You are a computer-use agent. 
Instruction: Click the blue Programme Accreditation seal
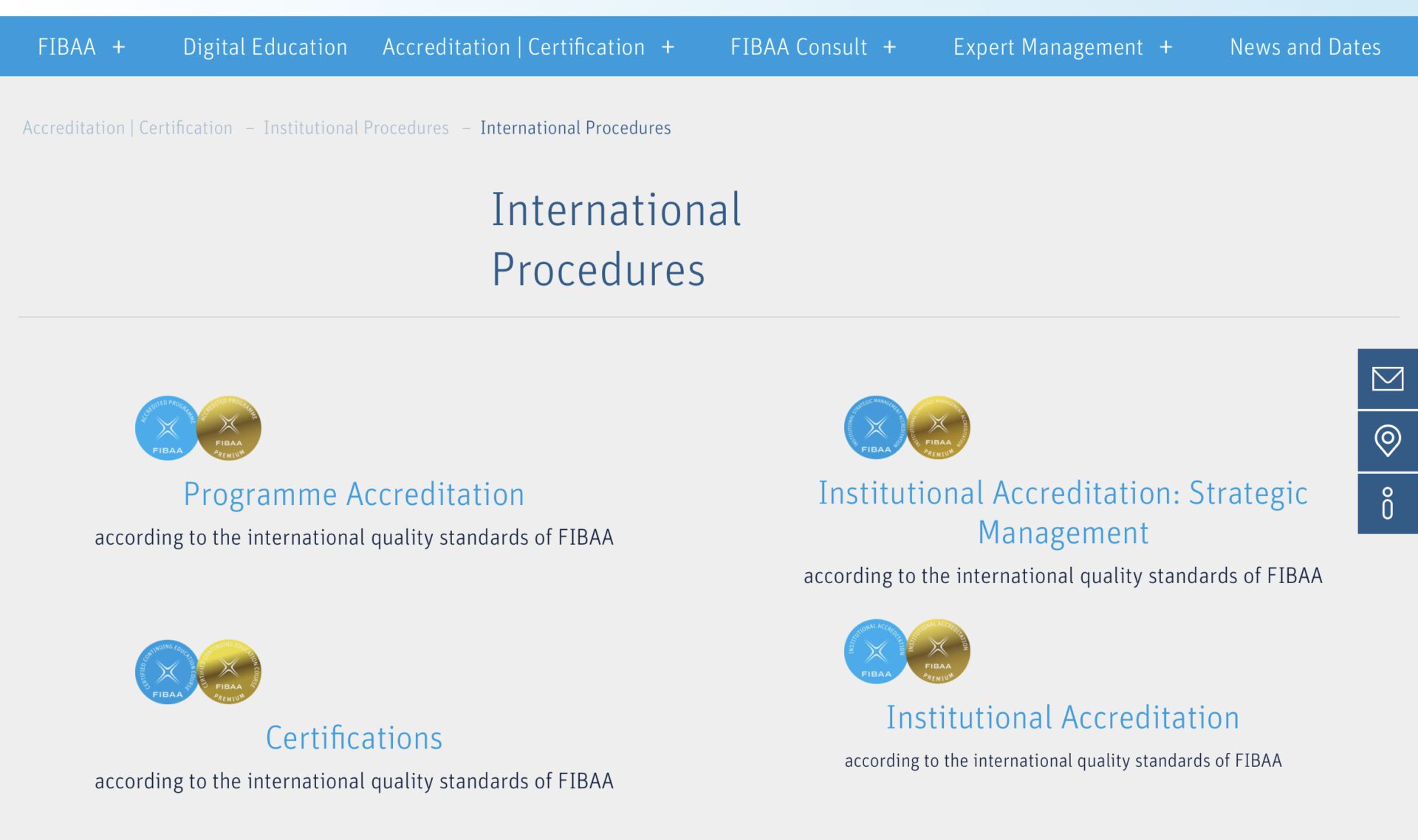click(x=167, y=428)
